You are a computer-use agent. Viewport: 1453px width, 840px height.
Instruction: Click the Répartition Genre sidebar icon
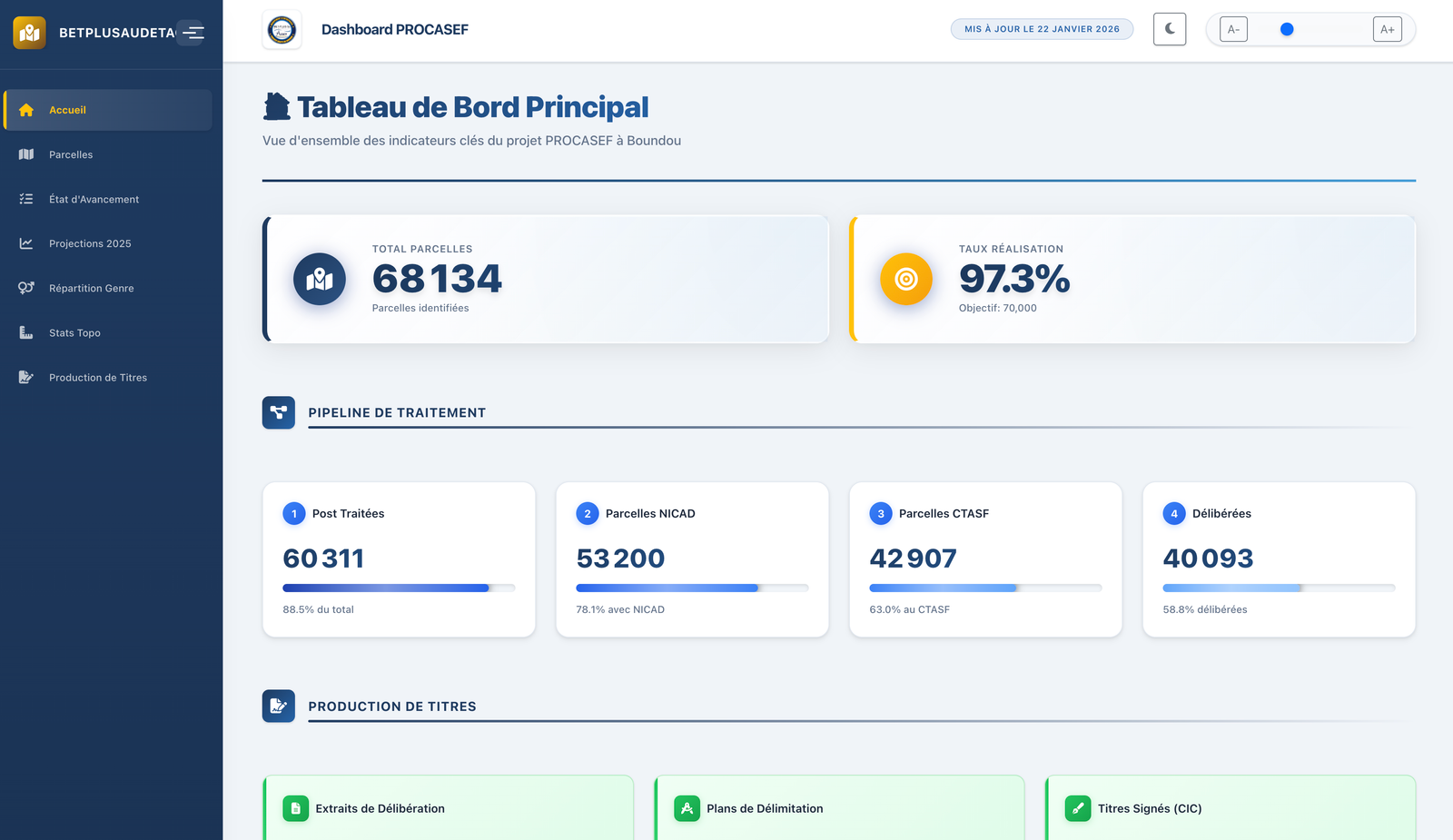(x=27, y=288)
